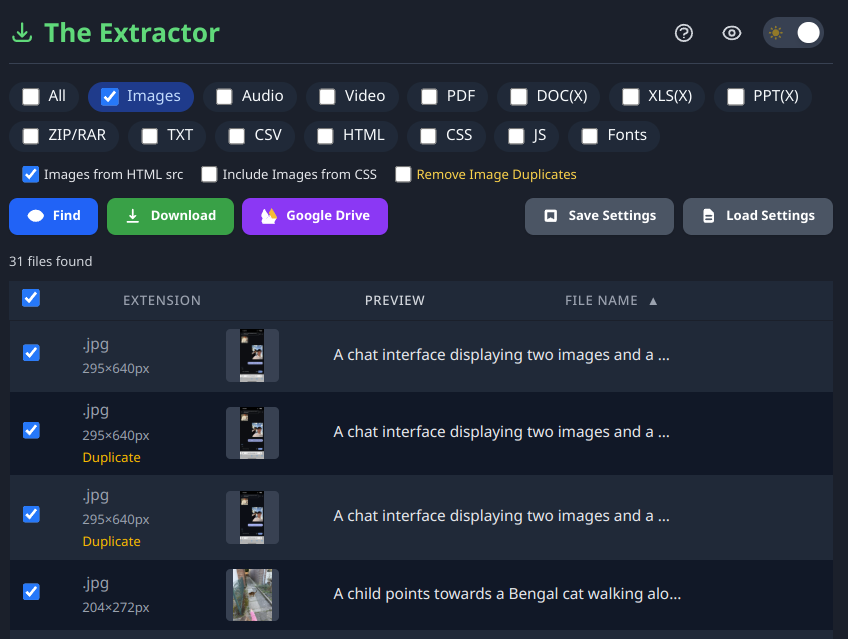
Task: Open the Bengal cat image thumbnail
Action: pyautogui.click(x=253, y=595)
